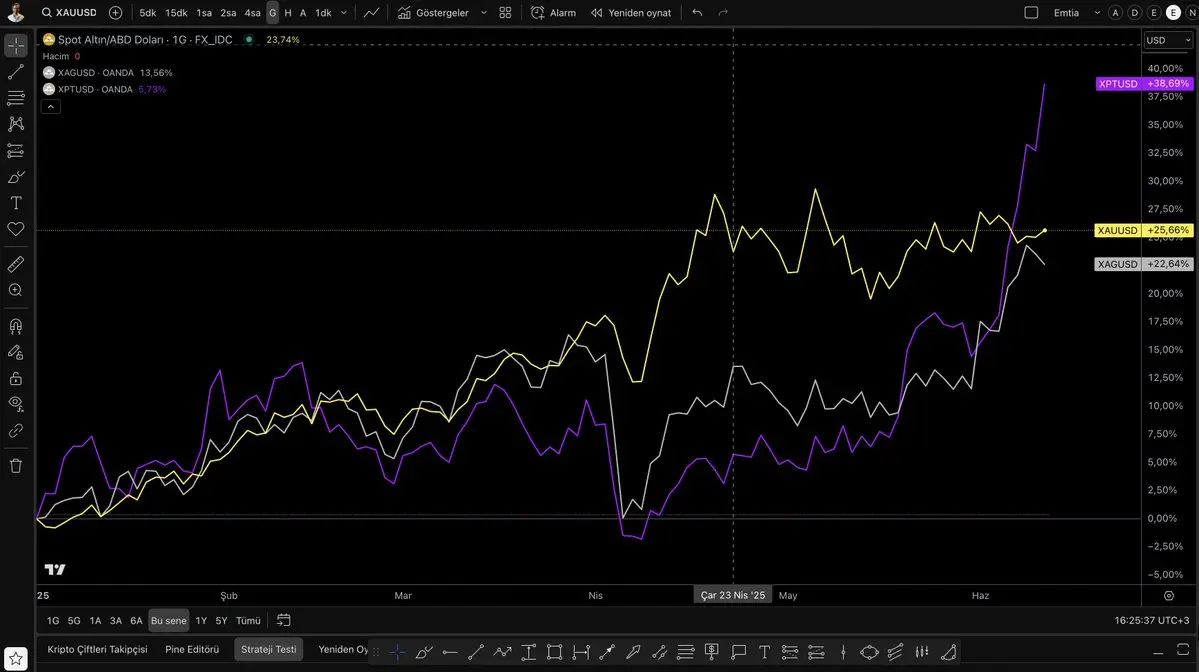The width and height of the screenshot is (1199, 672).
Task: Open indicator templates grid icon
Action: point(505,13)
